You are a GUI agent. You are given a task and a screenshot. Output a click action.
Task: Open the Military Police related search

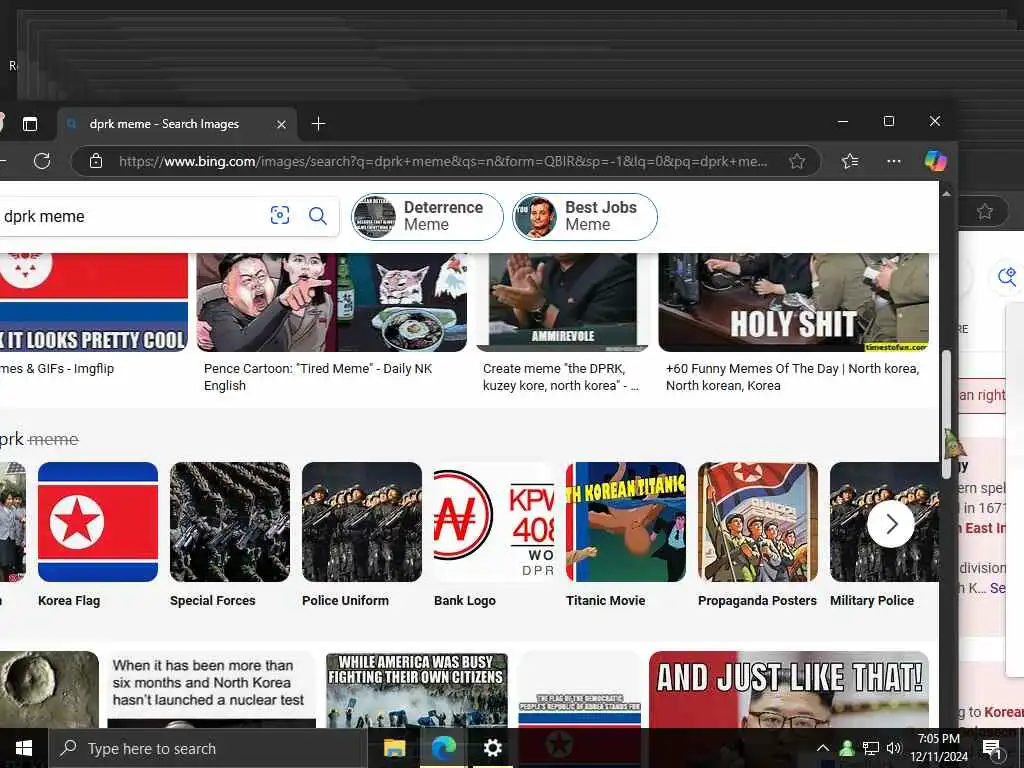point(884,536)
